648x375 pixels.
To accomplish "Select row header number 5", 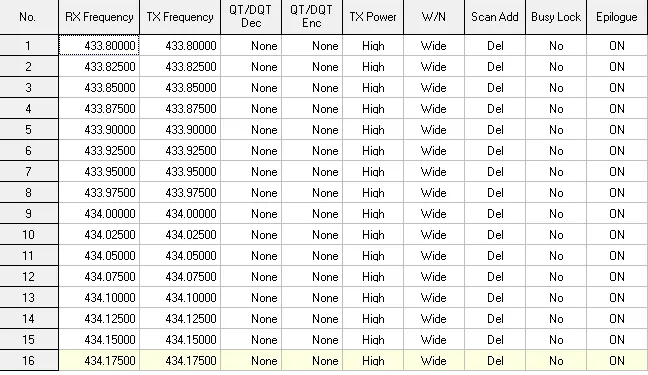I will (x=29, y=129).
